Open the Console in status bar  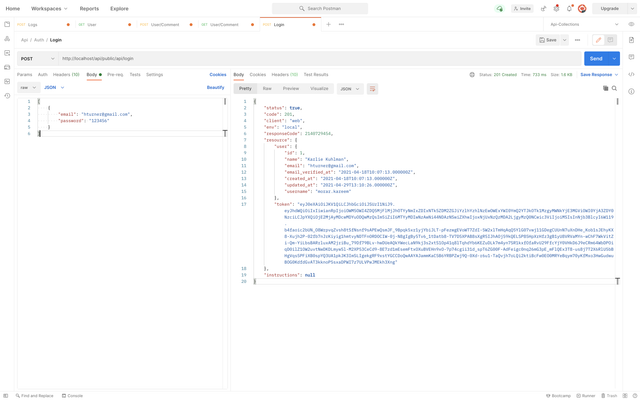72,396
